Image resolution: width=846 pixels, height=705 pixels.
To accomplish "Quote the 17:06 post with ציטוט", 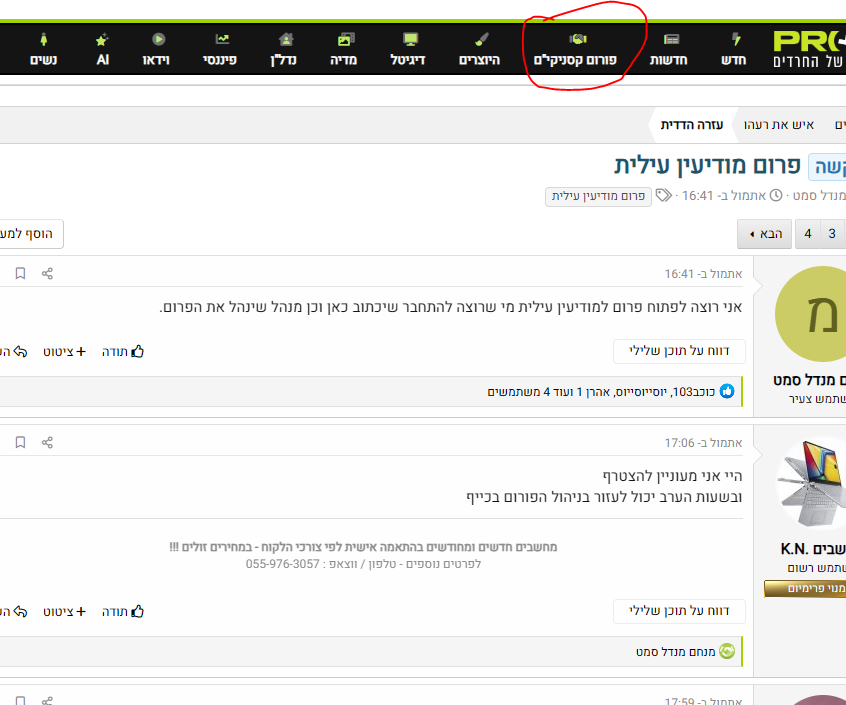I will coord(64,612).
